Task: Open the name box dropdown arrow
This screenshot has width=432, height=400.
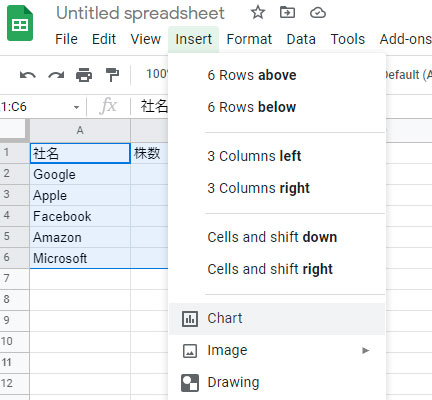Action: (x=76, y=107)
